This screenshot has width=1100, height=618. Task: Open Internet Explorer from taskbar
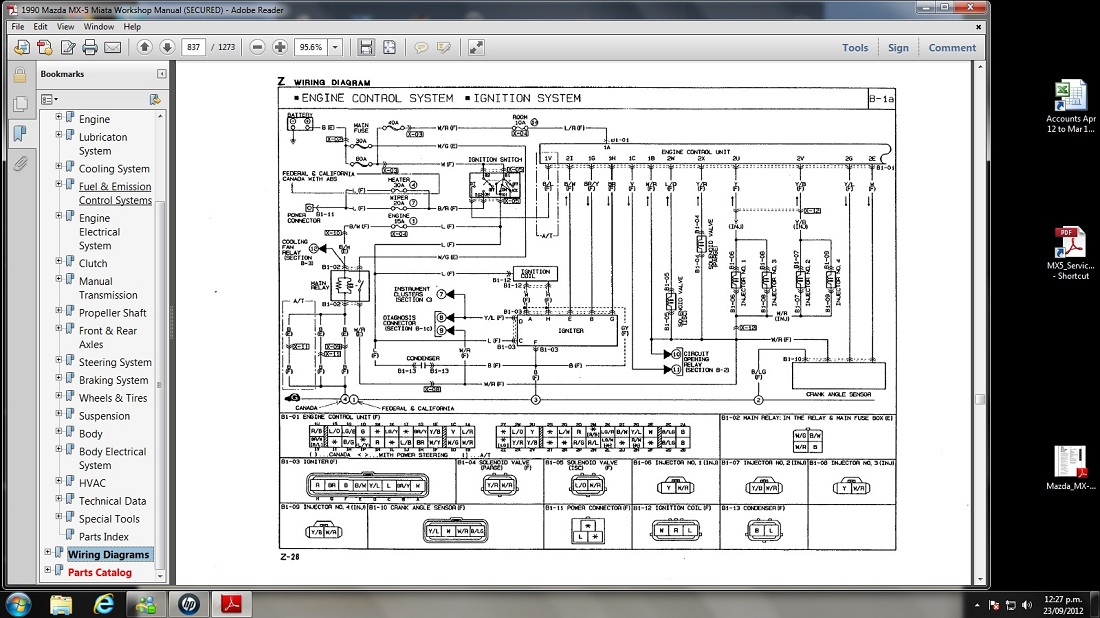pos(104,604)
